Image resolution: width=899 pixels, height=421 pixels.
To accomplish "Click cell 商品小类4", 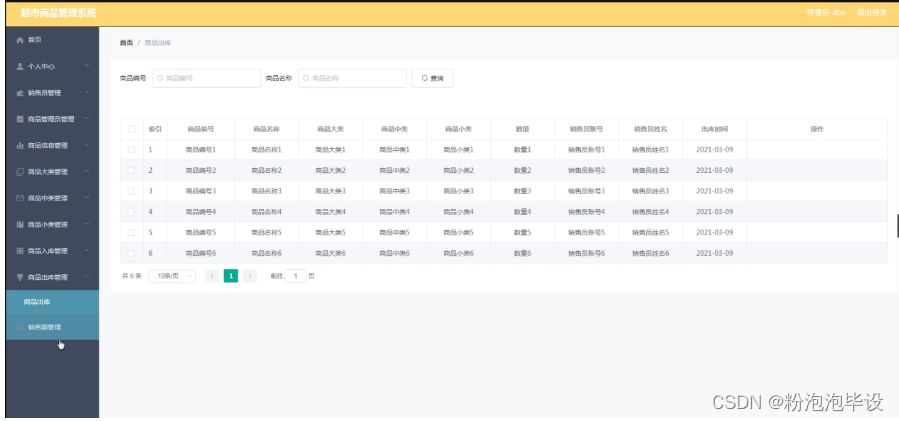I will [x=459, y=212].
